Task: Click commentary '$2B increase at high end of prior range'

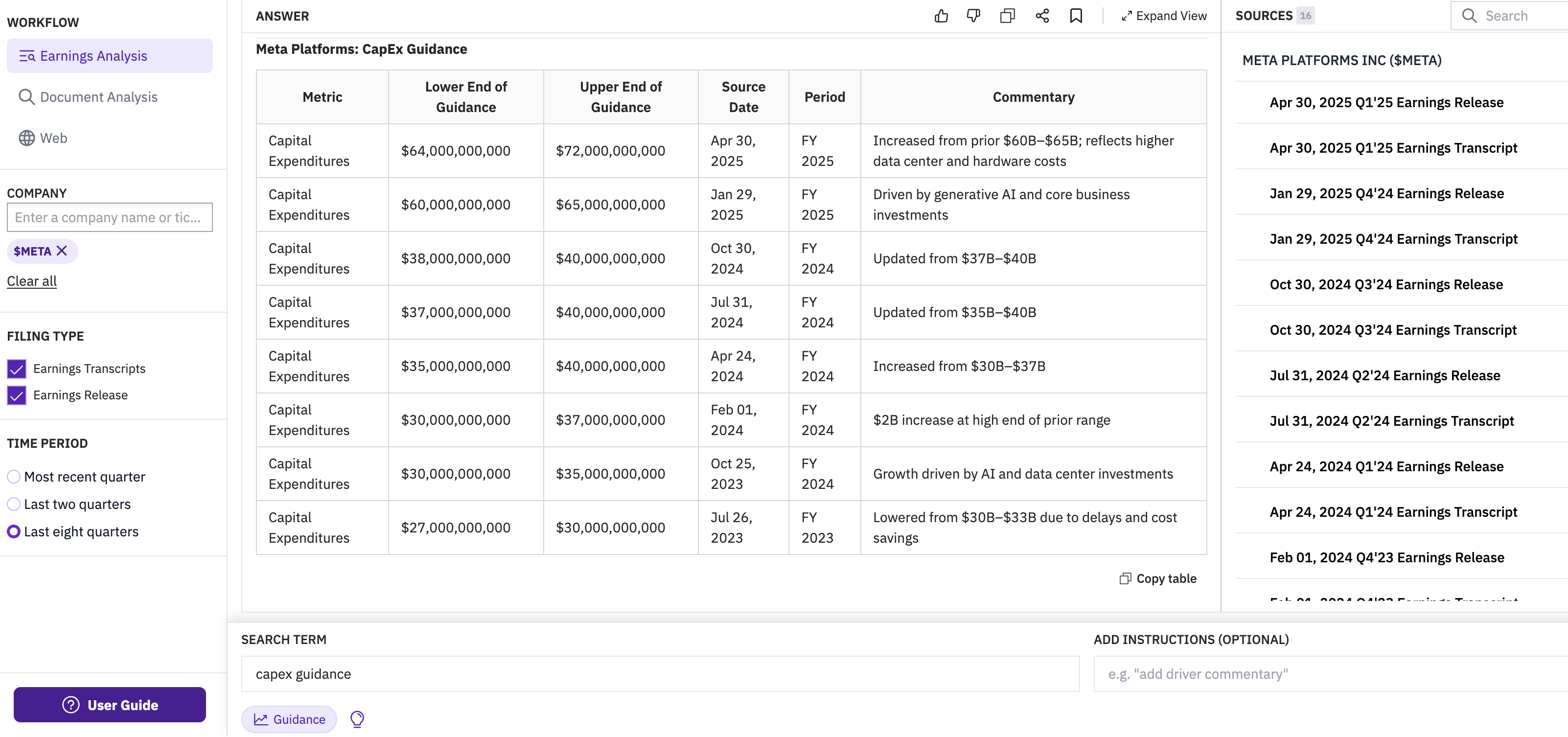Action: [x=991, y=420]
